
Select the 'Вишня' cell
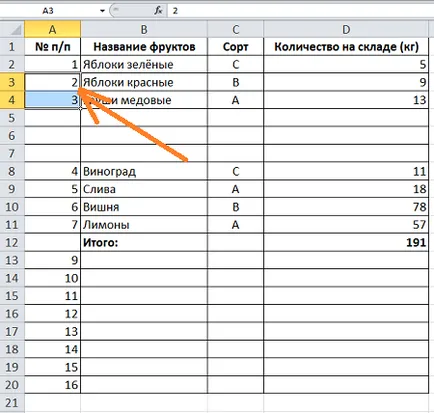(144, 207)
